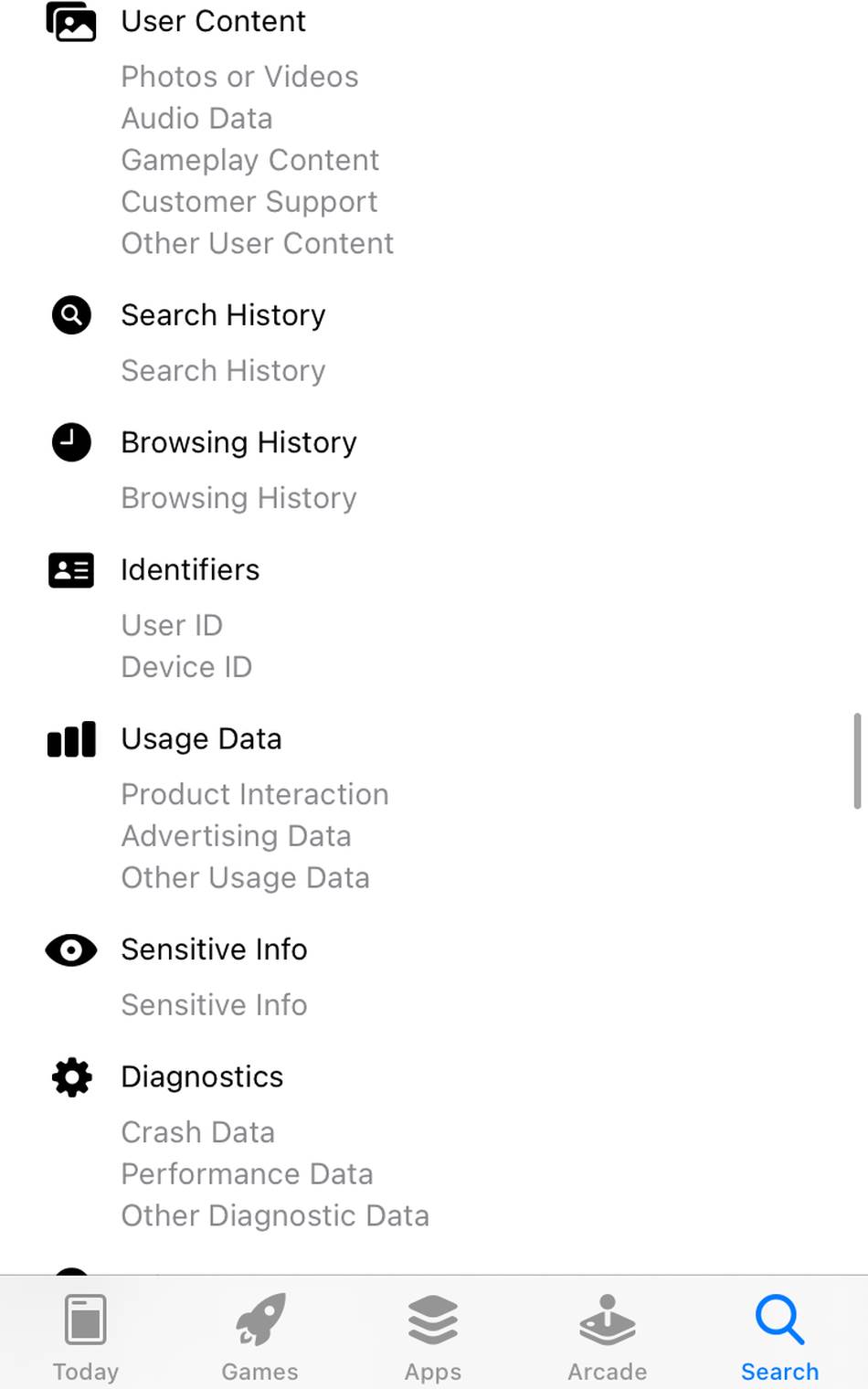The width and height of the screenshot is (868, 1389).
Task: Tap the Crash Data entry
Action: point(197,1133)
